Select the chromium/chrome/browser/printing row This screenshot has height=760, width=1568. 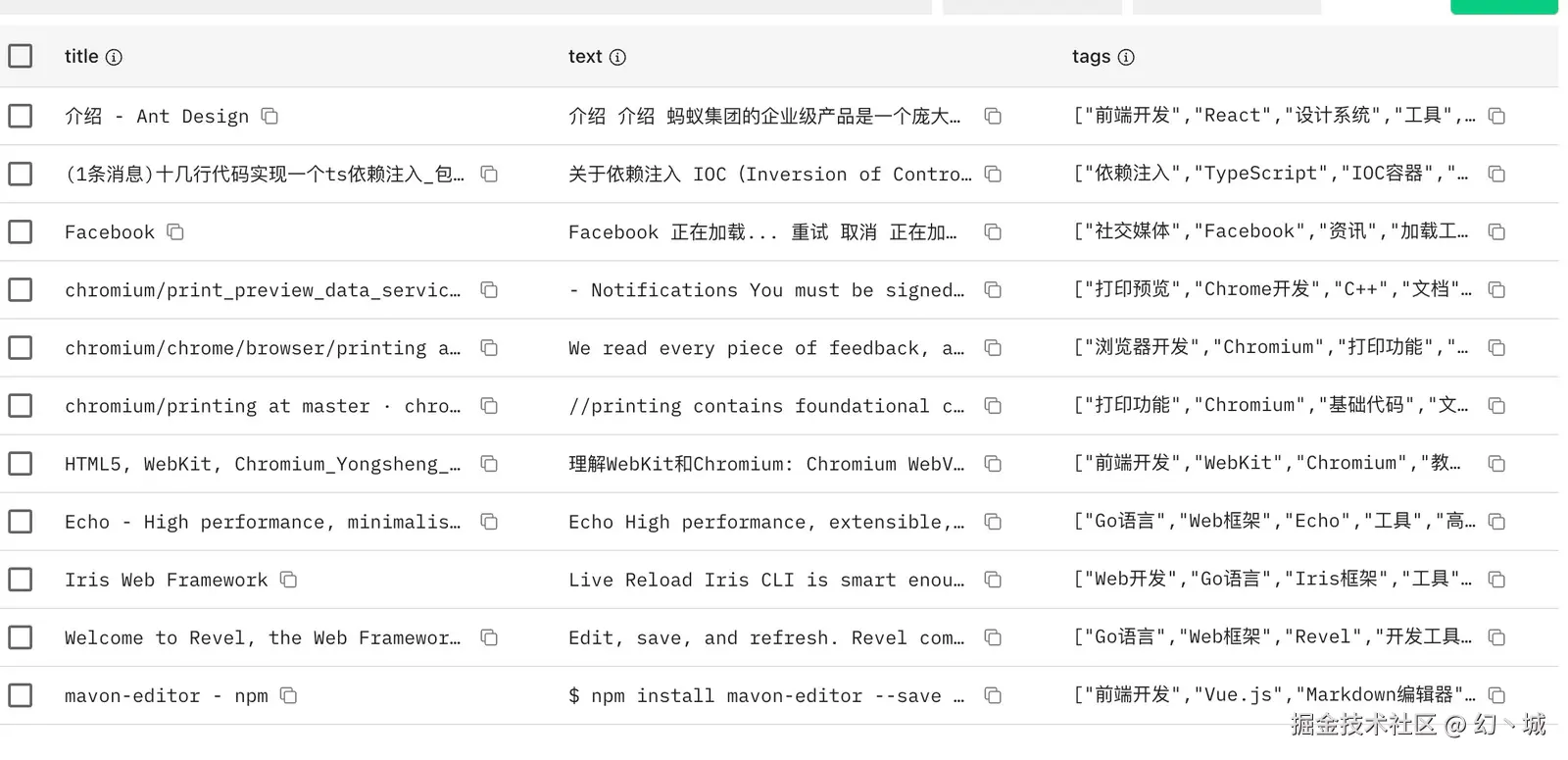click(x=20, y=347)
